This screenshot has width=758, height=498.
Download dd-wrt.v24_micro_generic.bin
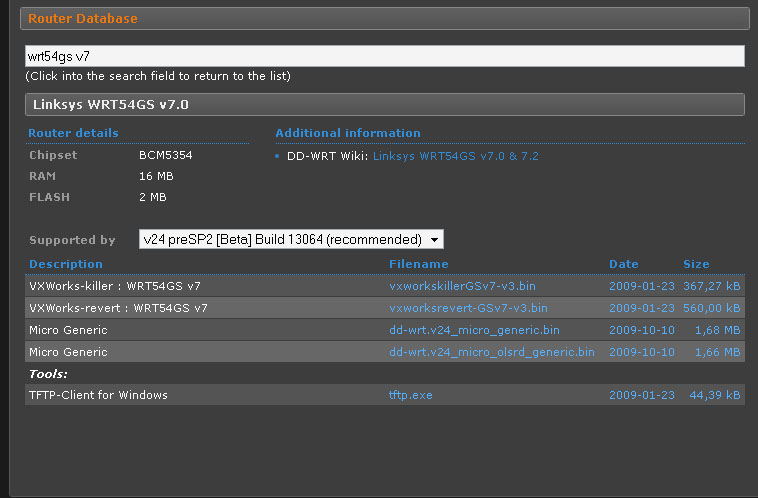coord(474,330)
